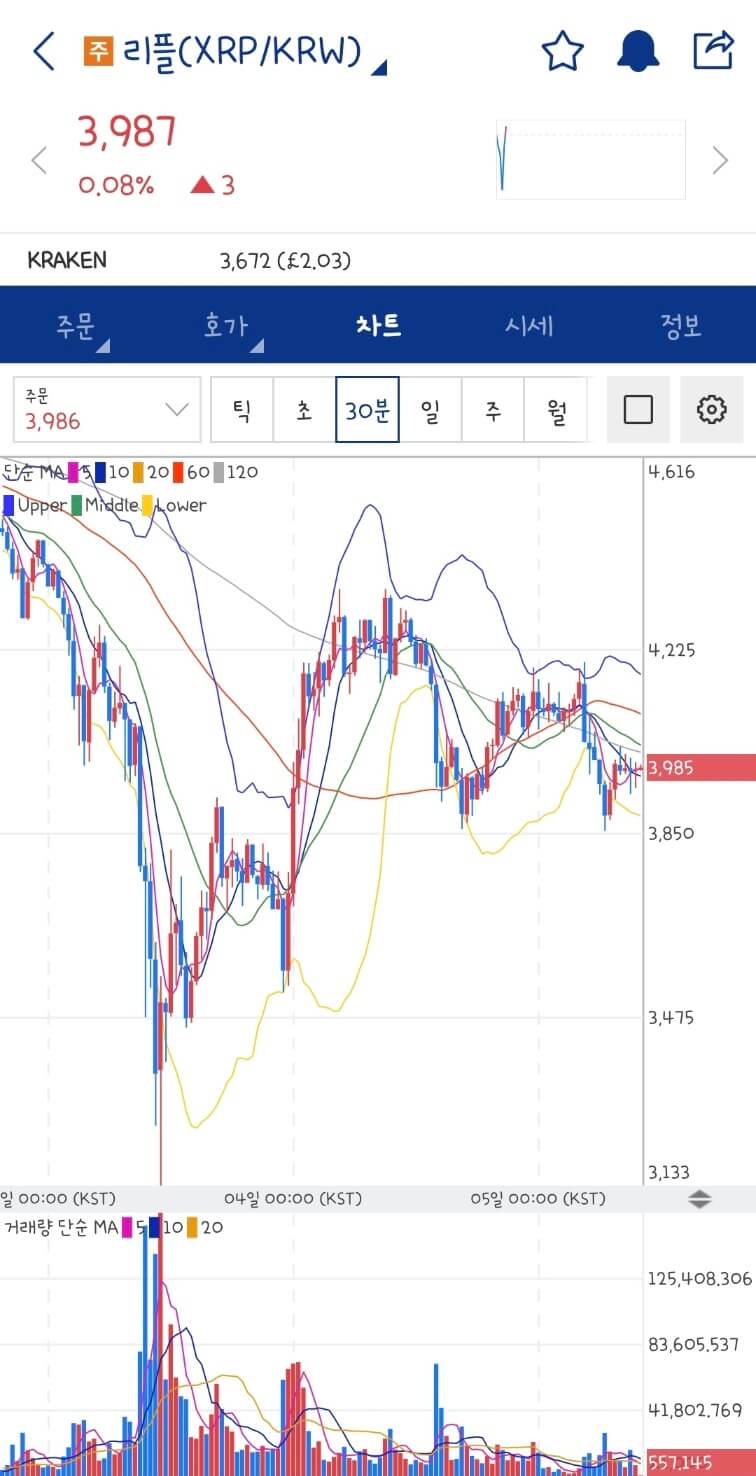756x1476 pixels.
Task: Show next coin with right chevron
Action: pyautogui.click(x=720, y=160)
